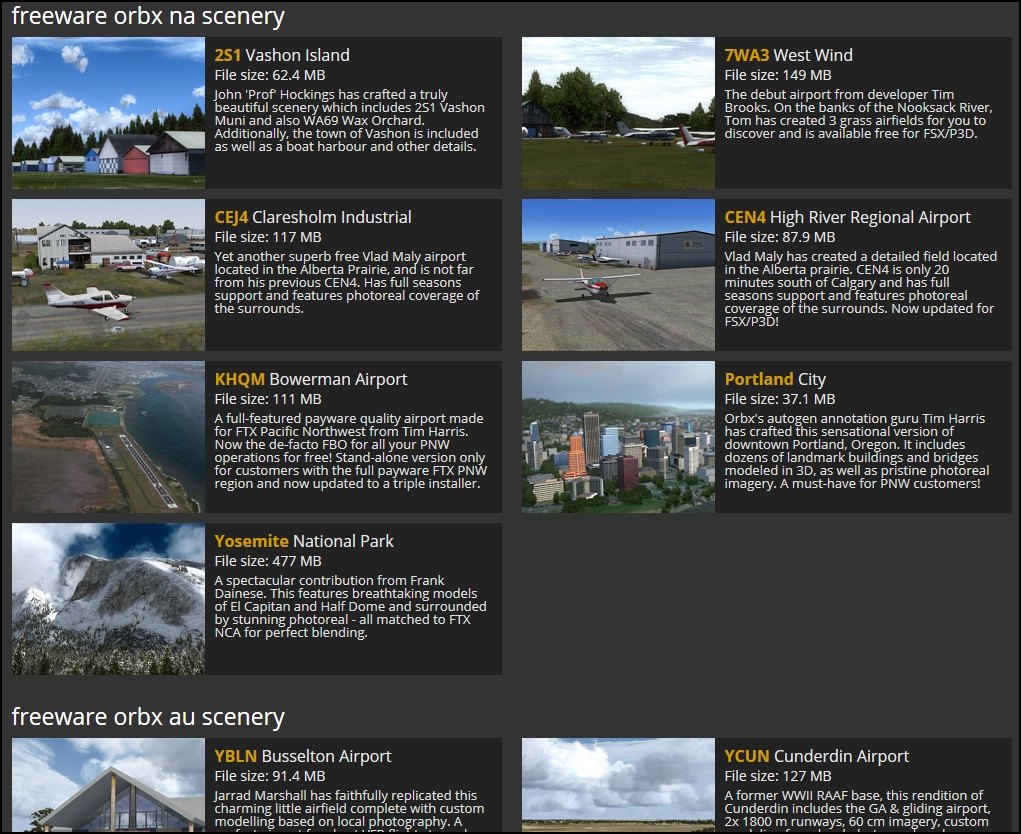Click 'File size: 37.1 MB' text

click(780, 399)
